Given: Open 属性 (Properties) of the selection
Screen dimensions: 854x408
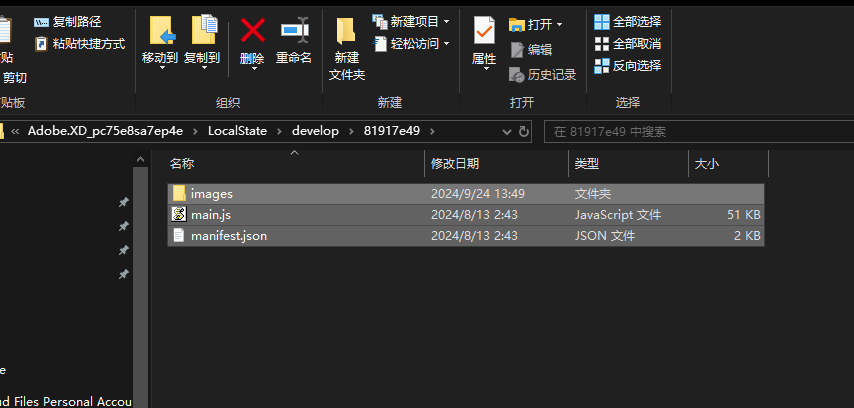Looking at the screenshot, I should 484,40.
